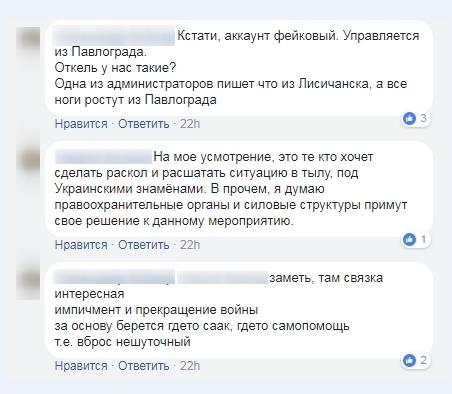Open 22h timestamp of the third comment
Image resolution: width=452 pixels, height=394 pixels.
190,366
